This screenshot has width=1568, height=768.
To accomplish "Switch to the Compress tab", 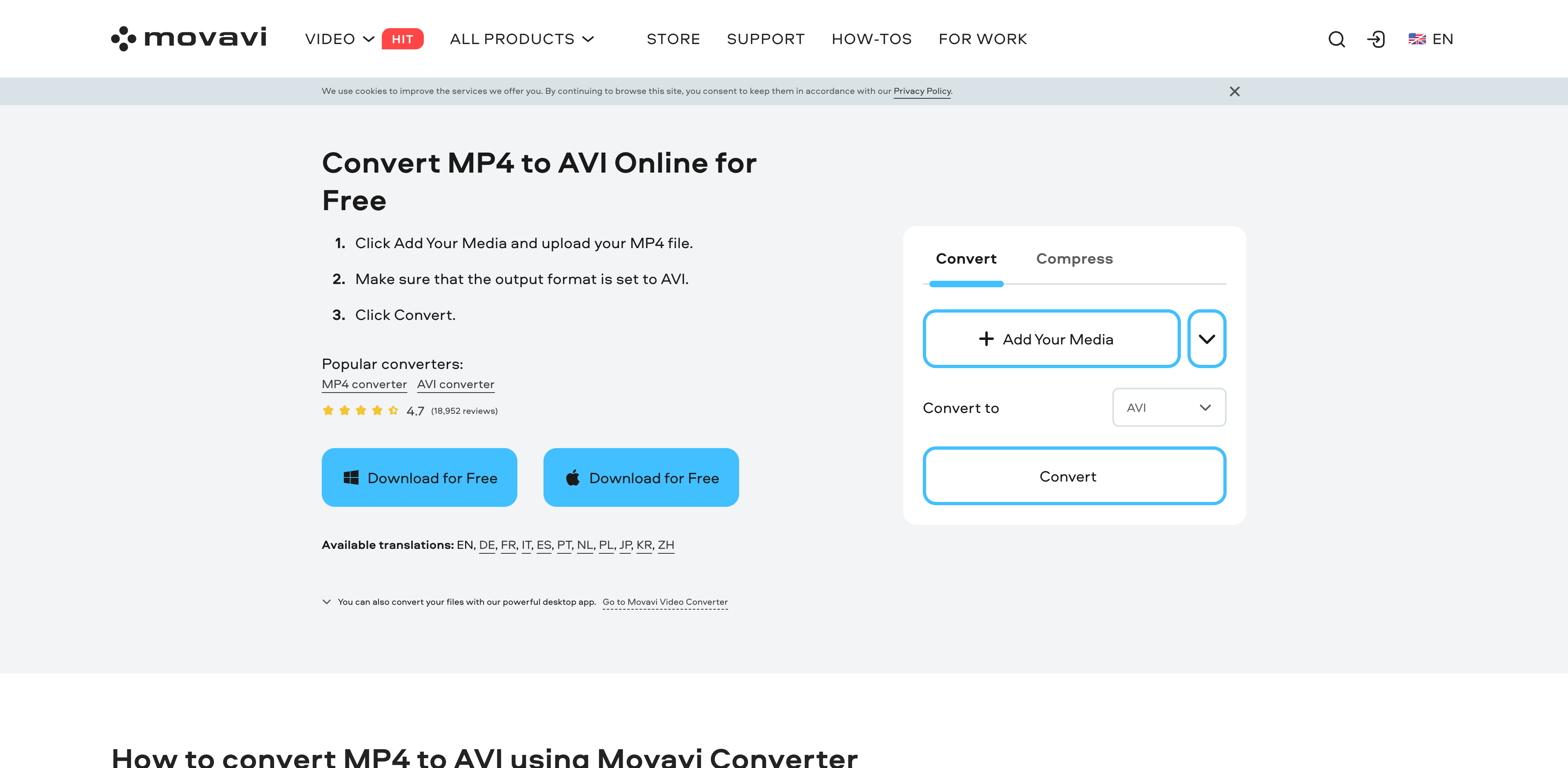I will point(1075,258).
